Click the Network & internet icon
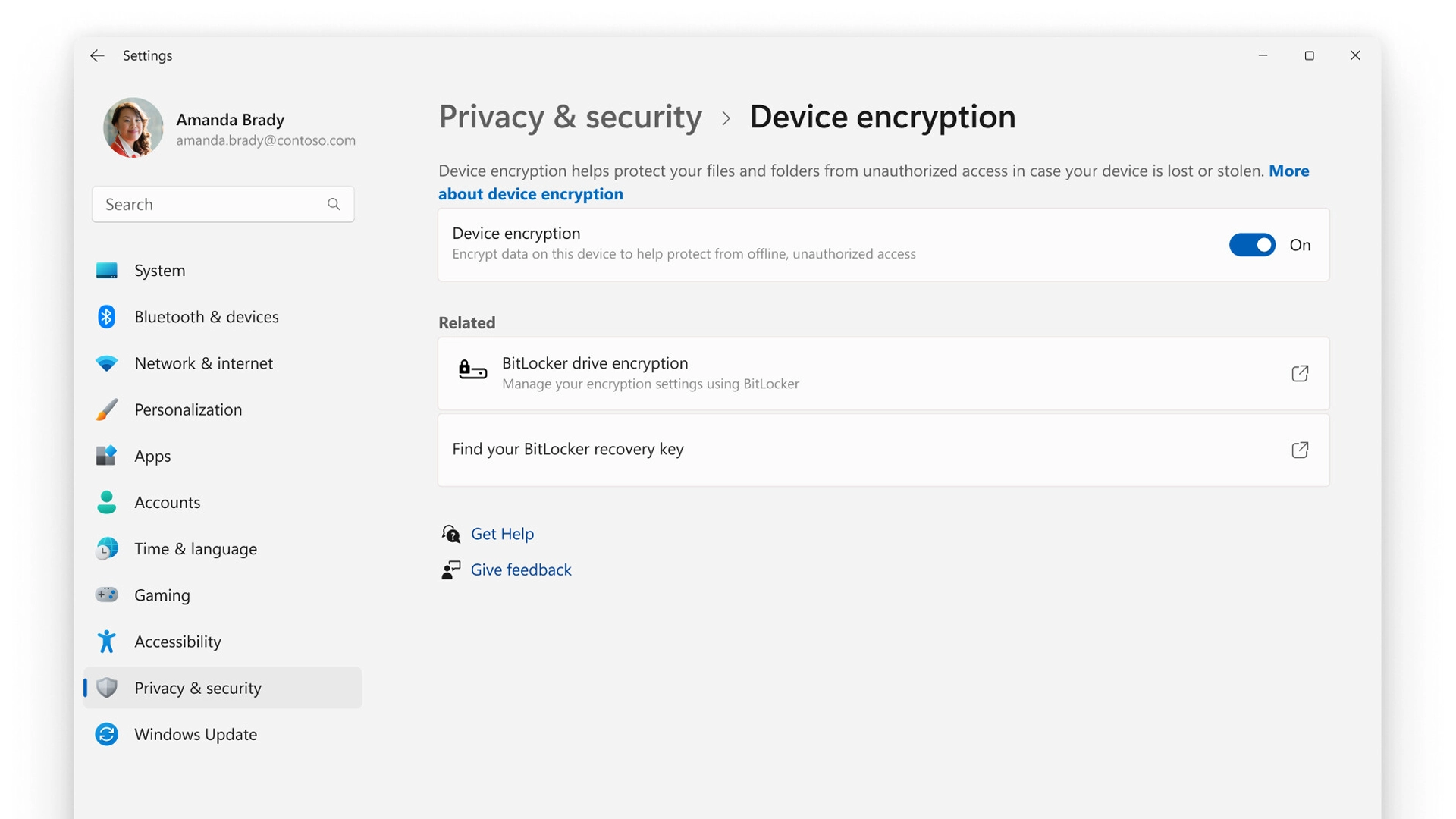 click(x=107, y=362)
